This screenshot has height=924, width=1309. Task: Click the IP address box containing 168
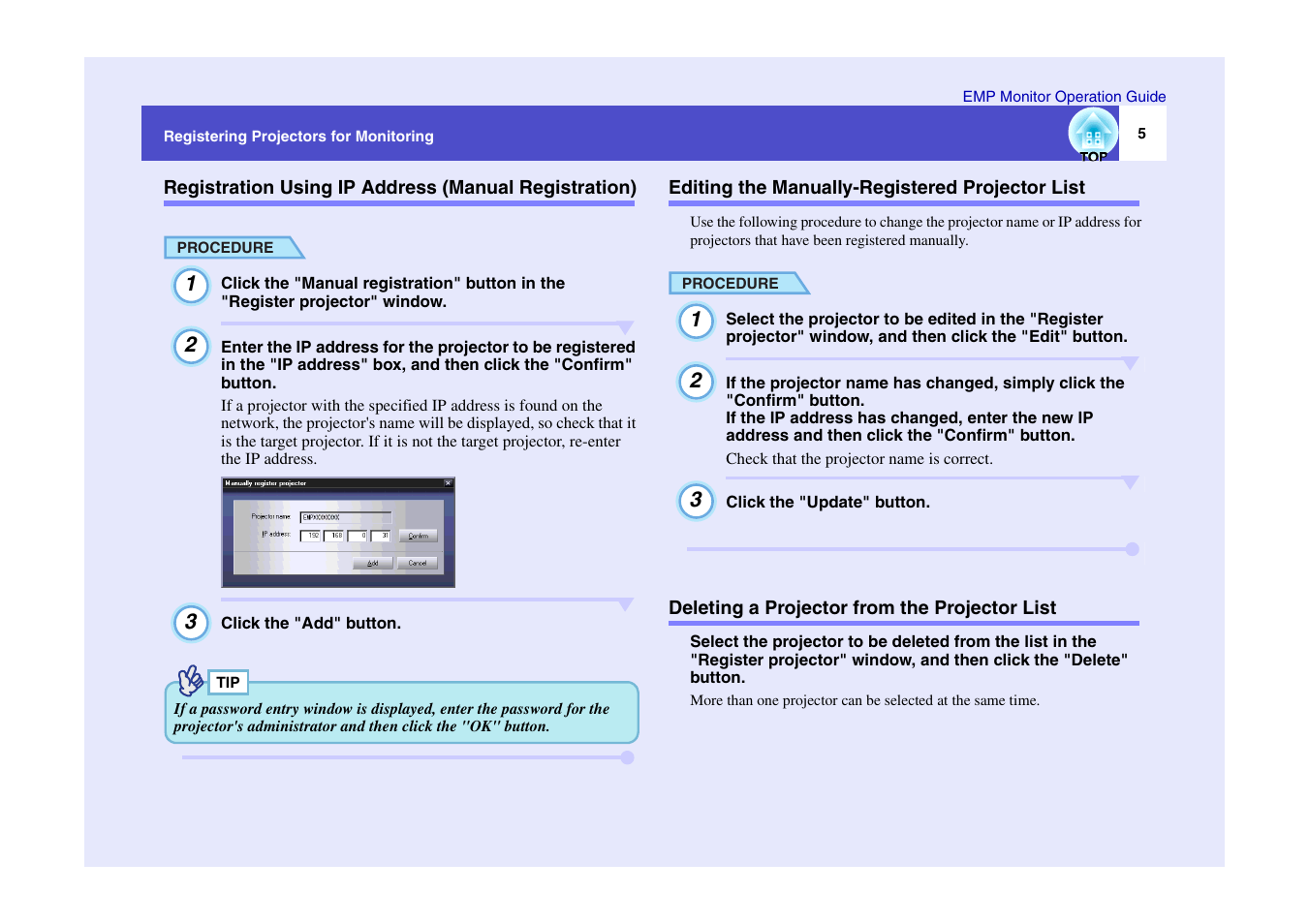(x=334, y=536)
